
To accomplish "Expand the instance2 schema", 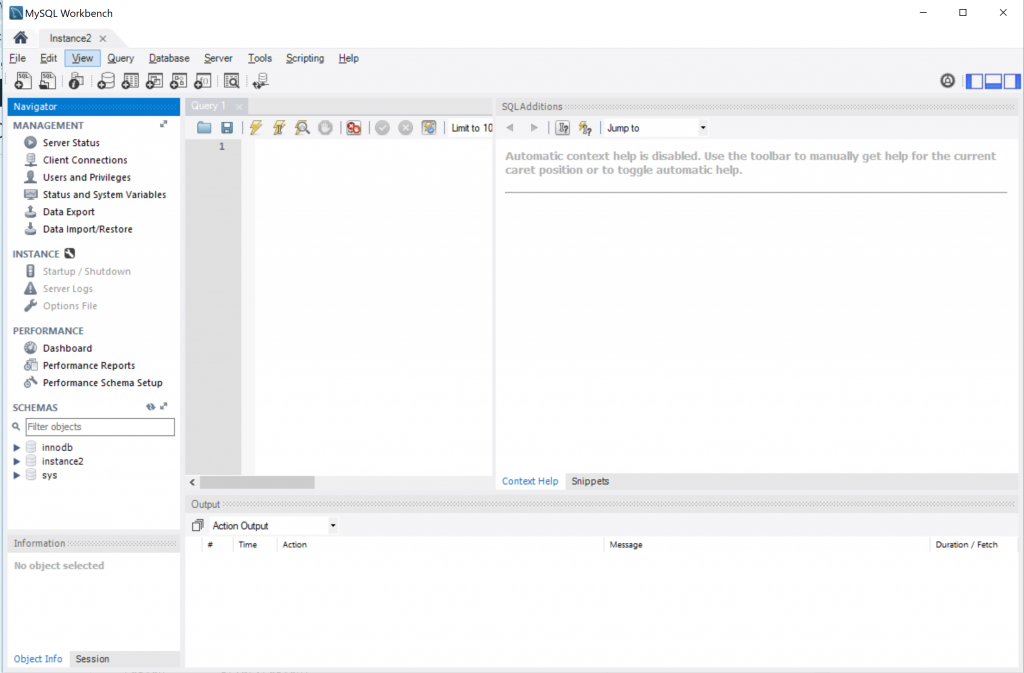I will pos(17,462).
